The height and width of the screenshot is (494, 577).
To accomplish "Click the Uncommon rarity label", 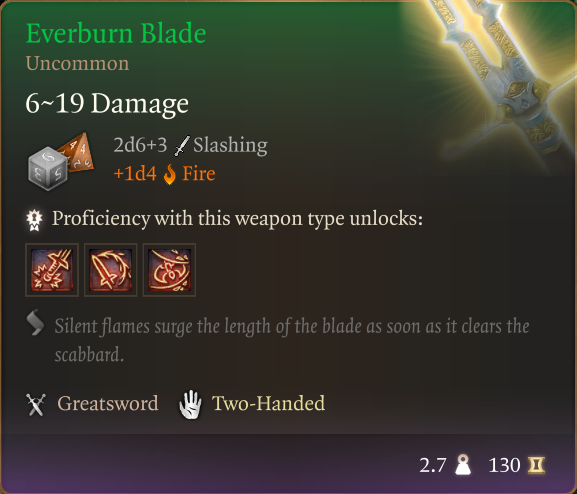I will (77, 63).
